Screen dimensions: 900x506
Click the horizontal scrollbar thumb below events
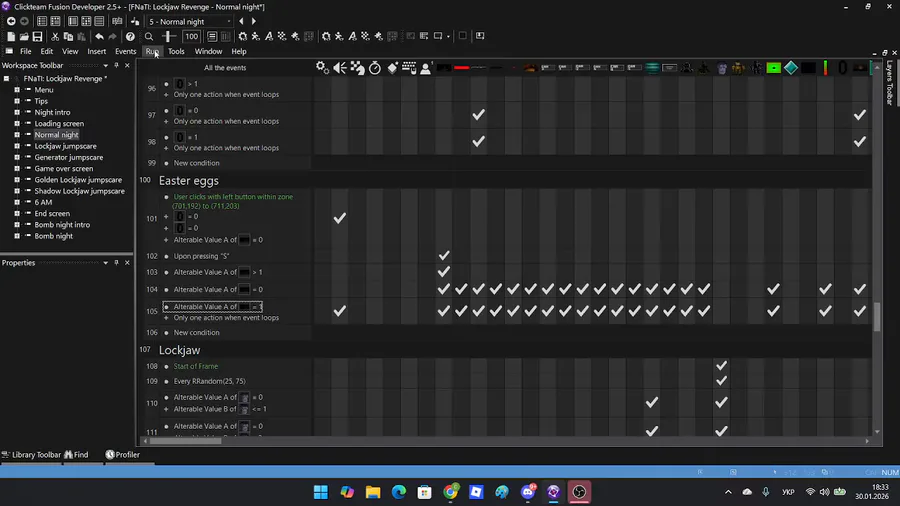pyautogui.click(x=185, y=441)
